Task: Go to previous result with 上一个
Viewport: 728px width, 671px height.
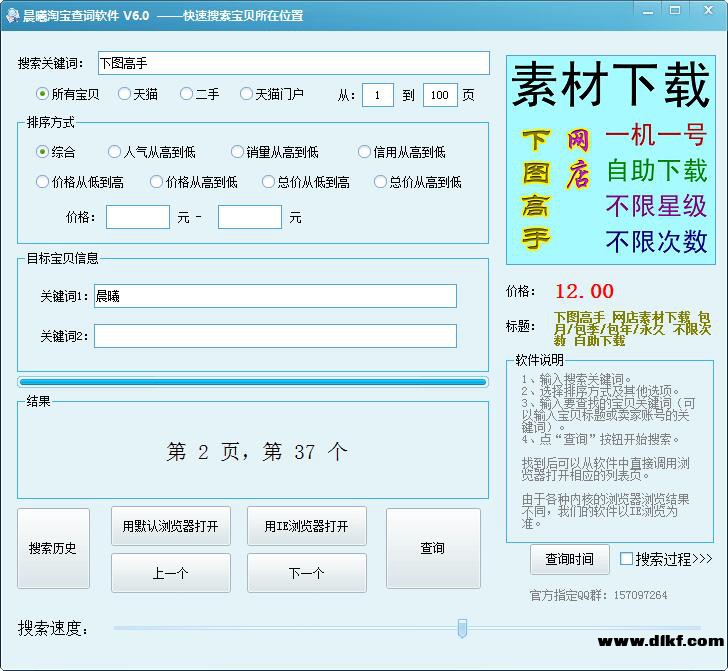Action: [x=170, y=573]
